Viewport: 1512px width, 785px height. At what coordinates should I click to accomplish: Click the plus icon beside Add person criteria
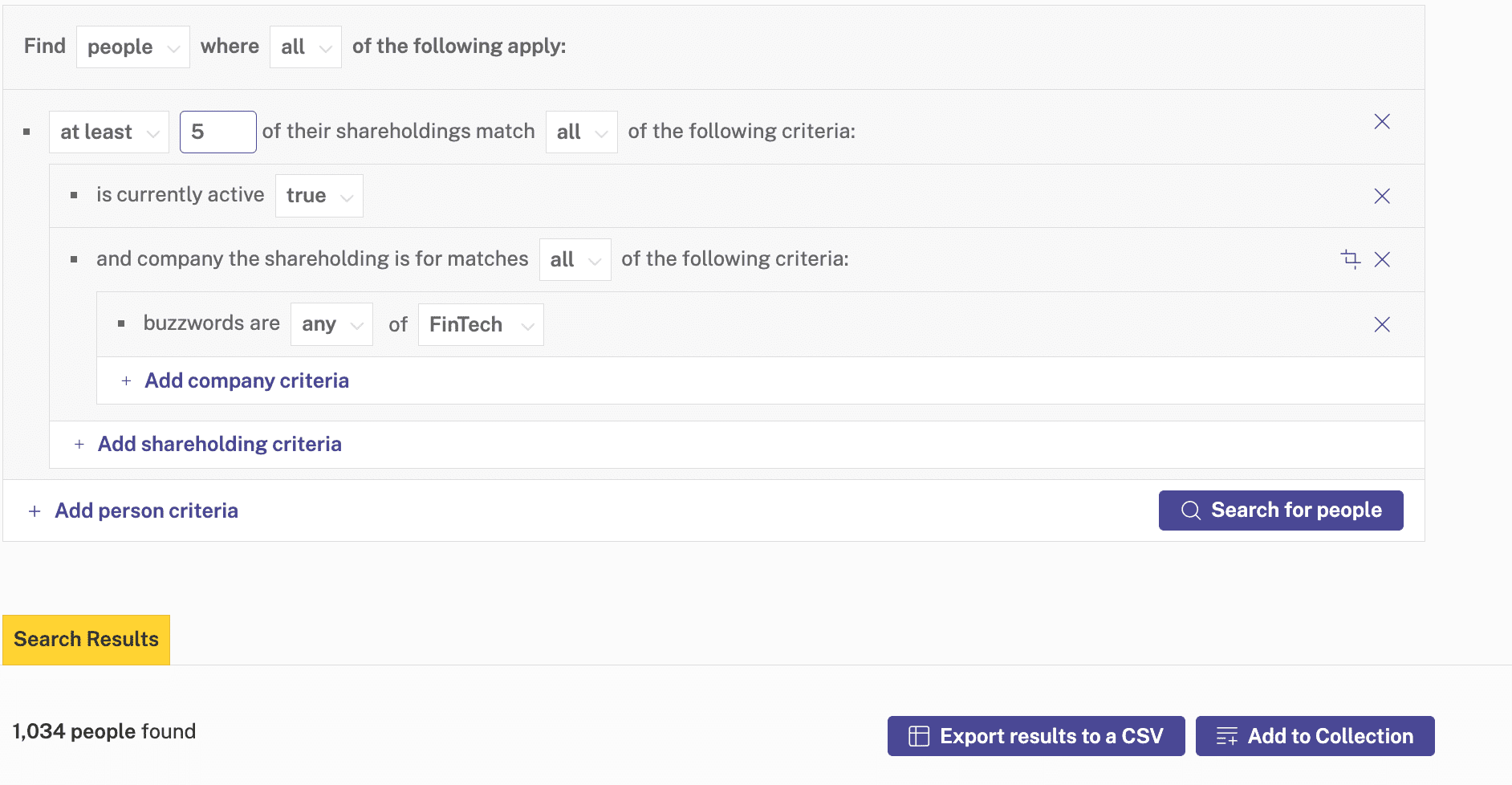tap(35, 511)
